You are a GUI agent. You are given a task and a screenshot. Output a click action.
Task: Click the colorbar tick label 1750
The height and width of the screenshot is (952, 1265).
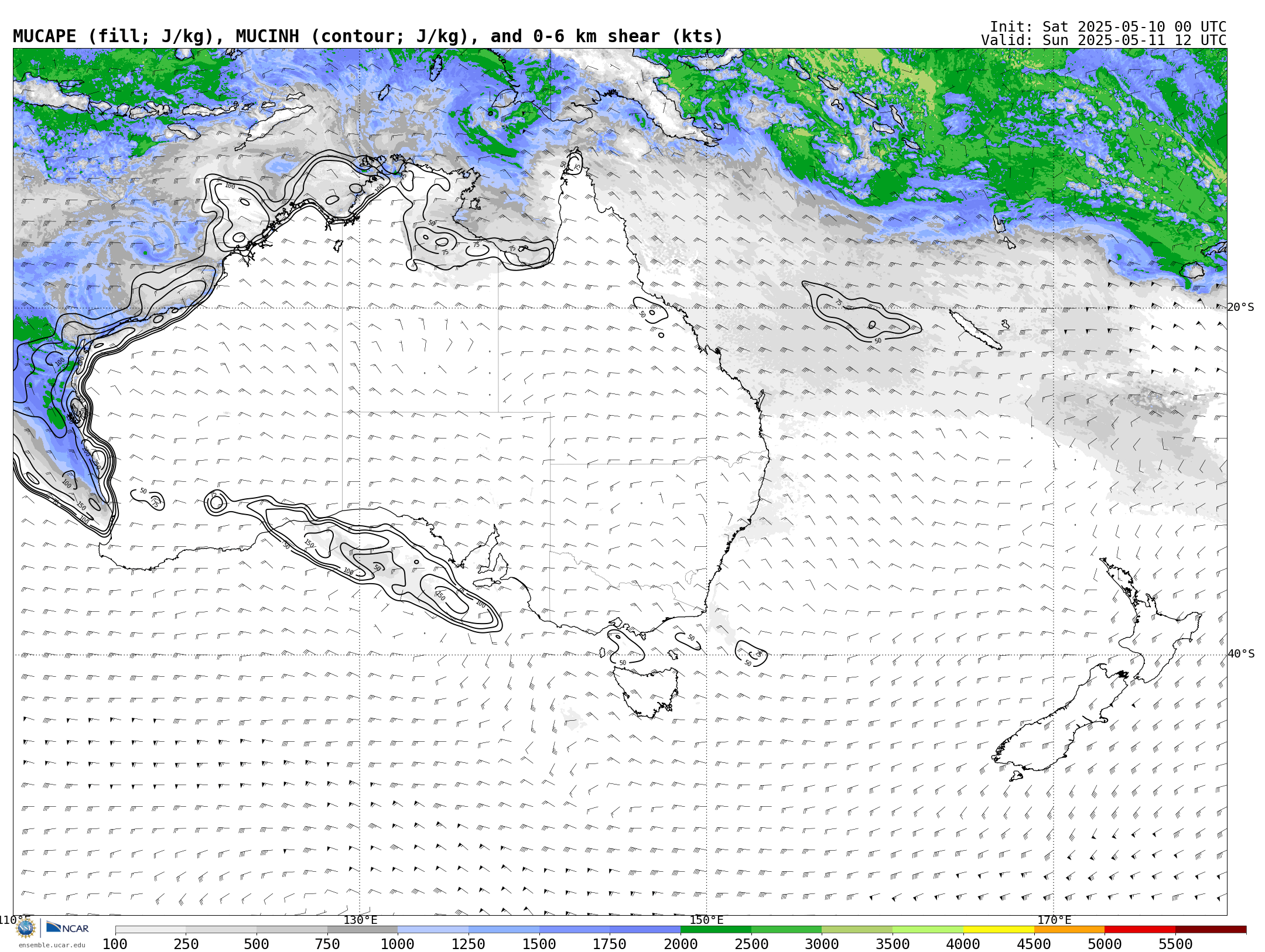610,944
